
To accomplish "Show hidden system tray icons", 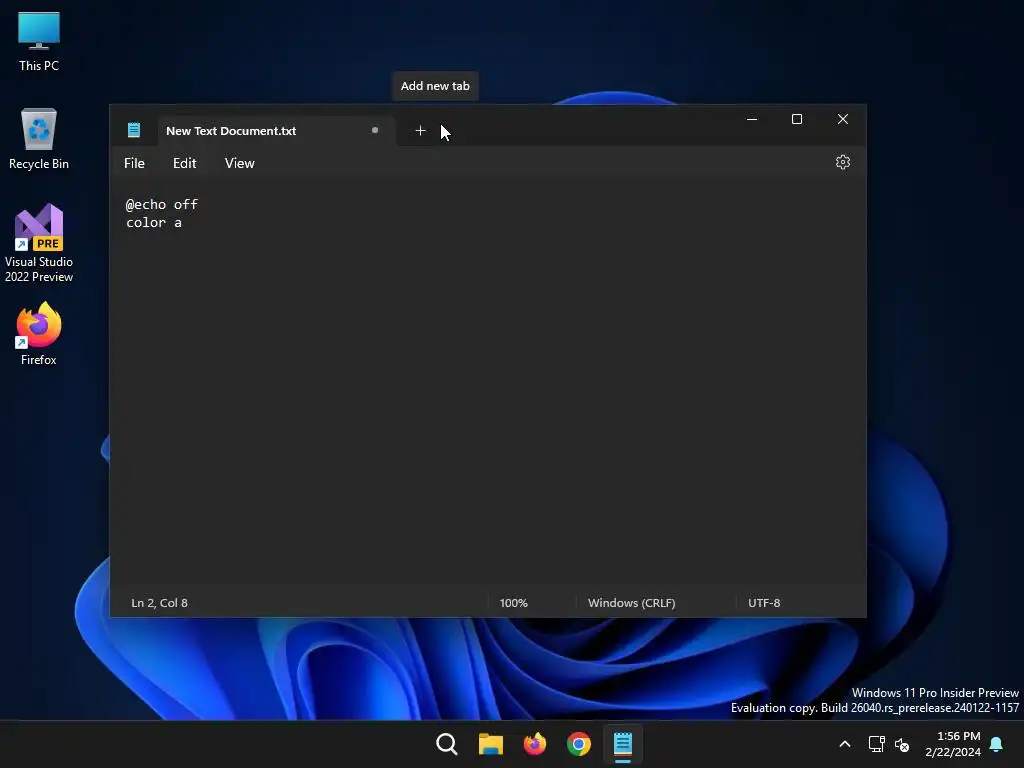I will [844, 744].
